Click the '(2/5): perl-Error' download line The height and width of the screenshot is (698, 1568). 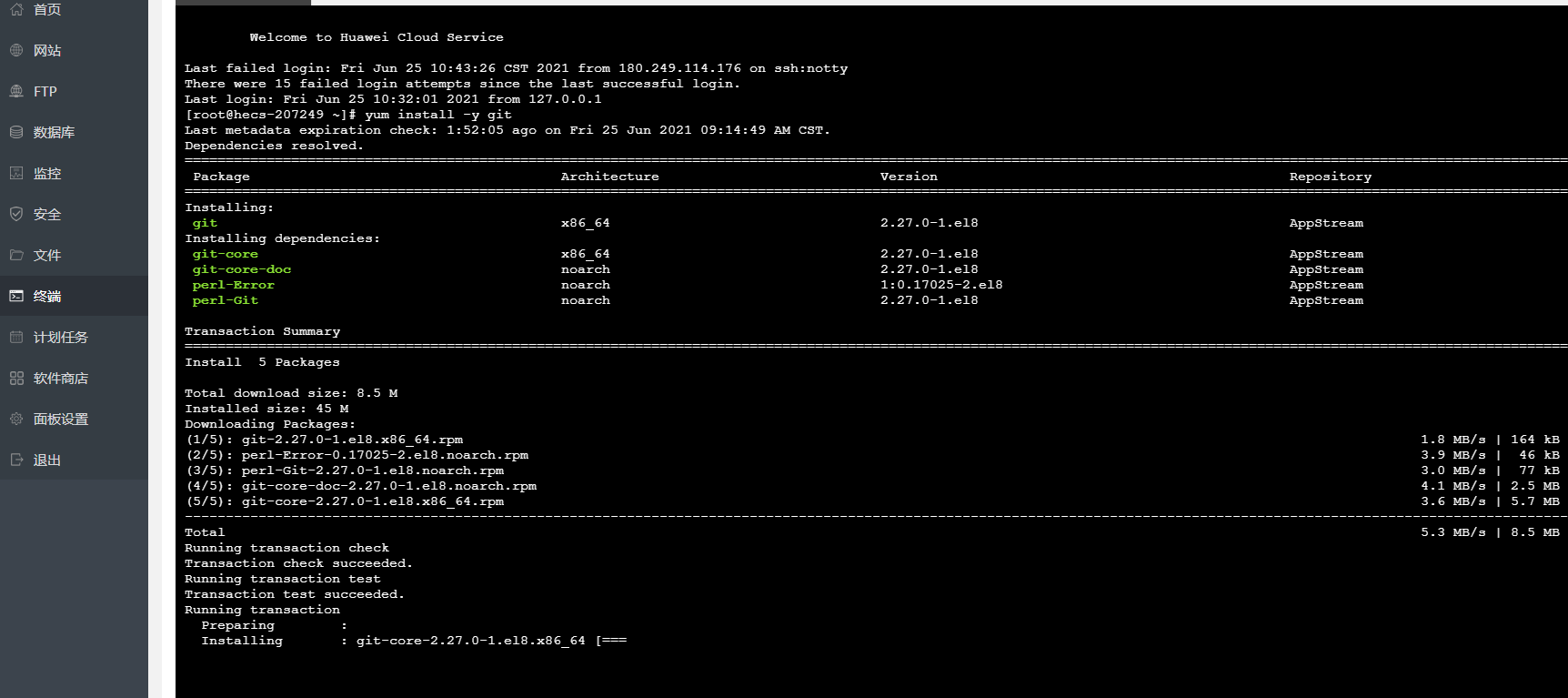point(357,455)
